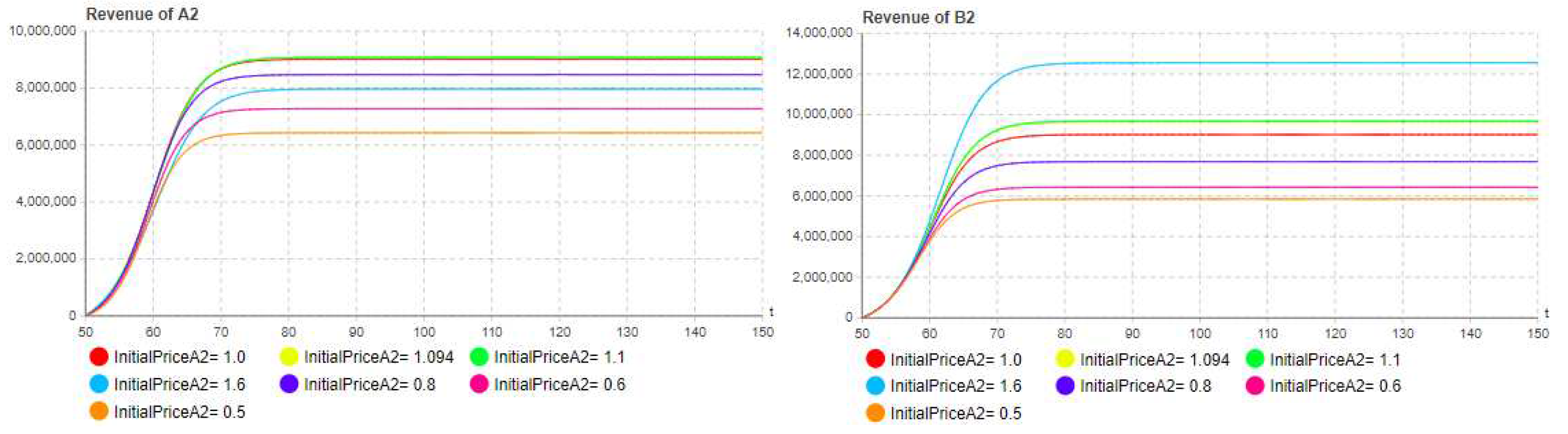Click the 10,000,000 y-axis label in A2 chart
This screenshot has height=434, width=1568.
click(43, 31)
